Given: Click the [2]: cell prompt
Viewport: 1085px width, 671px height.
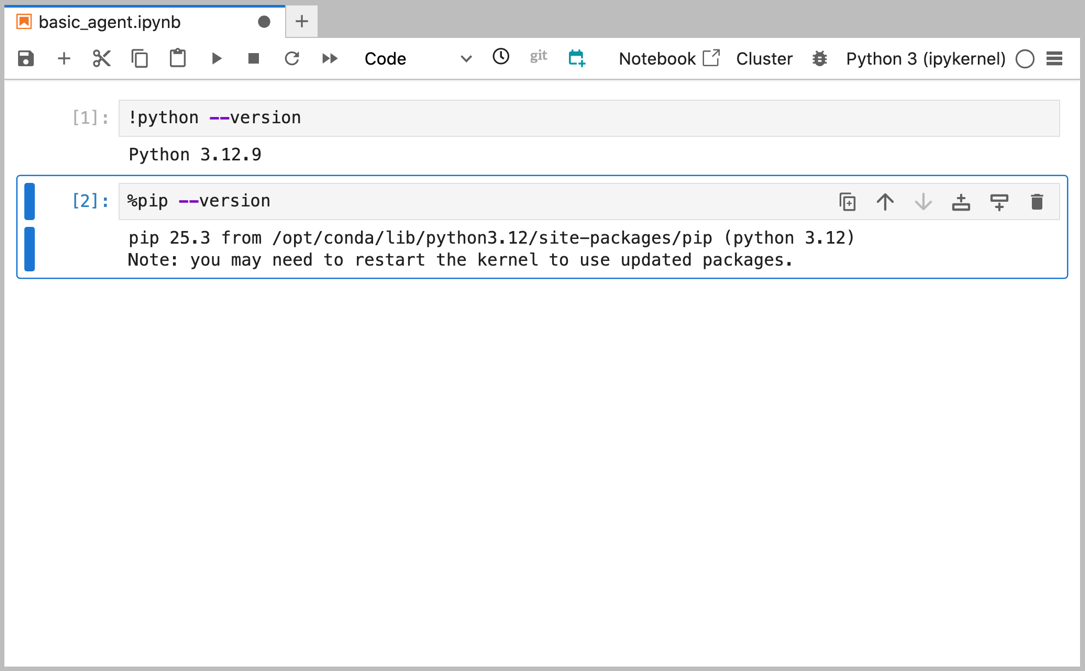Looking at the screenshot, I should (x=91, y=201).
